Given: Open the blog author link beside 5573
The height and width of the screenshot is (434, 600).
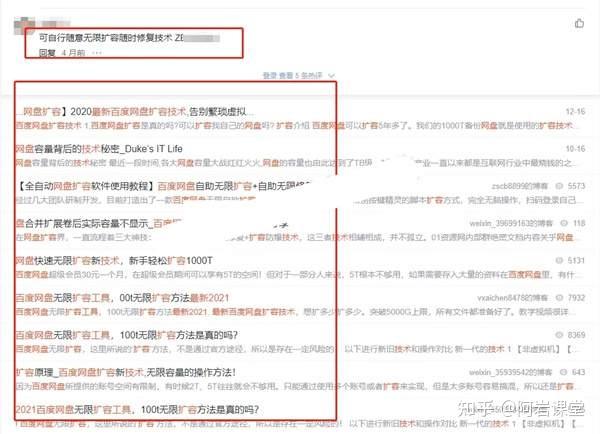Looking at the screenshot, I should click(520, 186).
